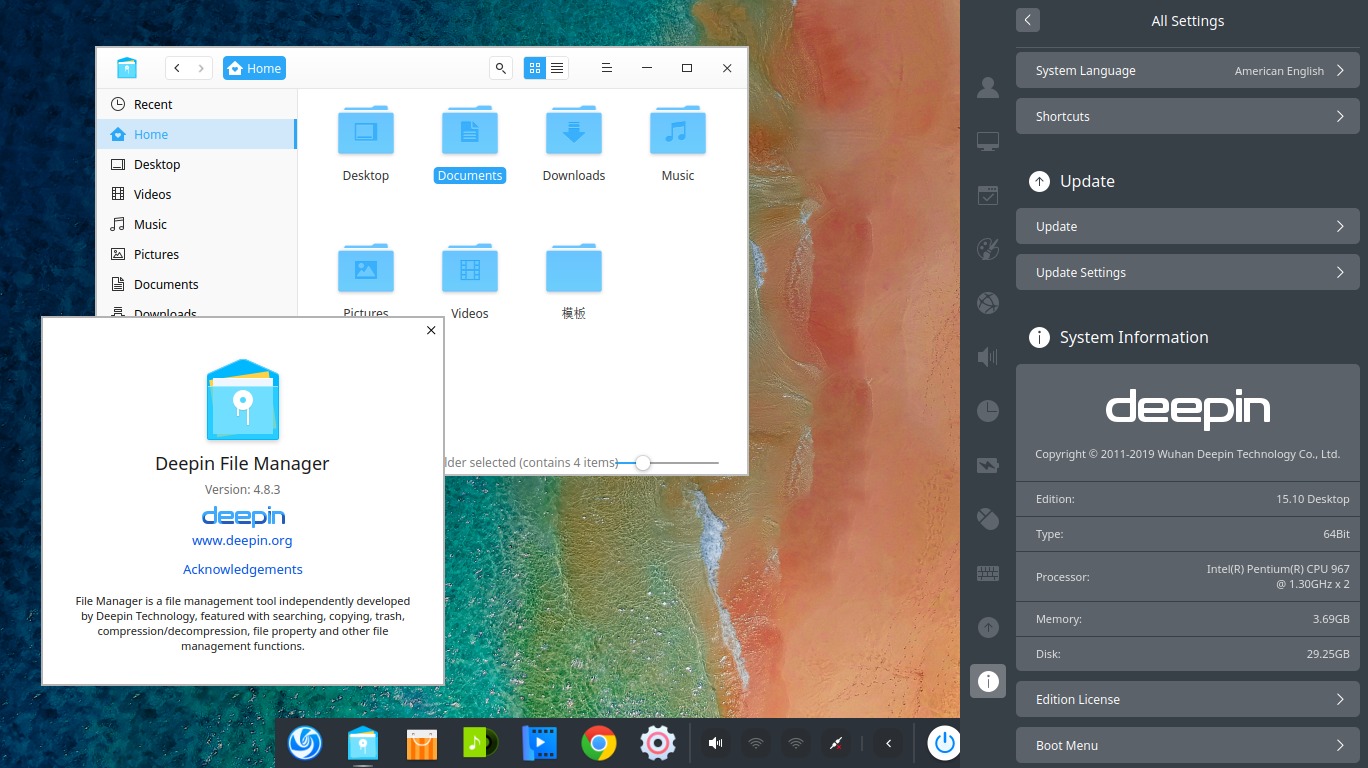Select Documents in the File Manager sidebar
The image size is (1368, 768).
pyautogui.click(x=196, y=284)
